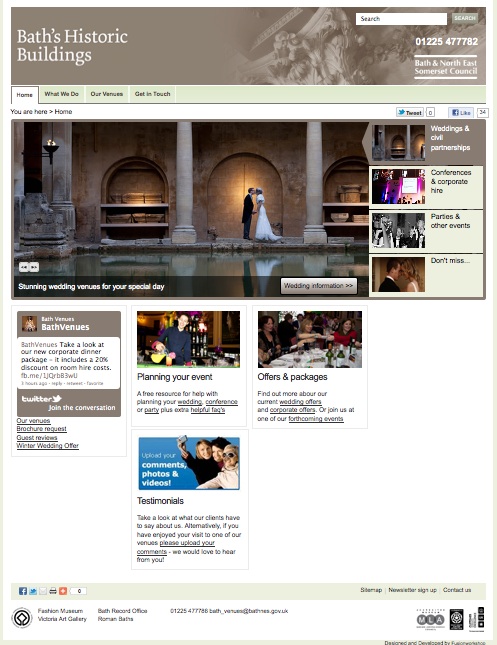The height and width of the screenshot is (645, 497).
Task: Click the black rose emblem logo
Action: [456, 619]
